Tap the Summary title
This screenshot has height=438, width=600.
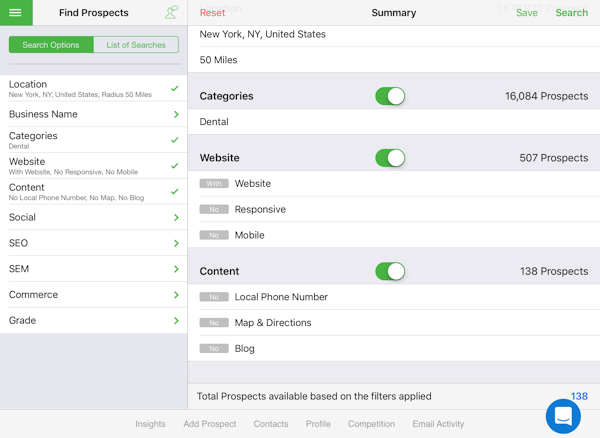tap(394, 13)
